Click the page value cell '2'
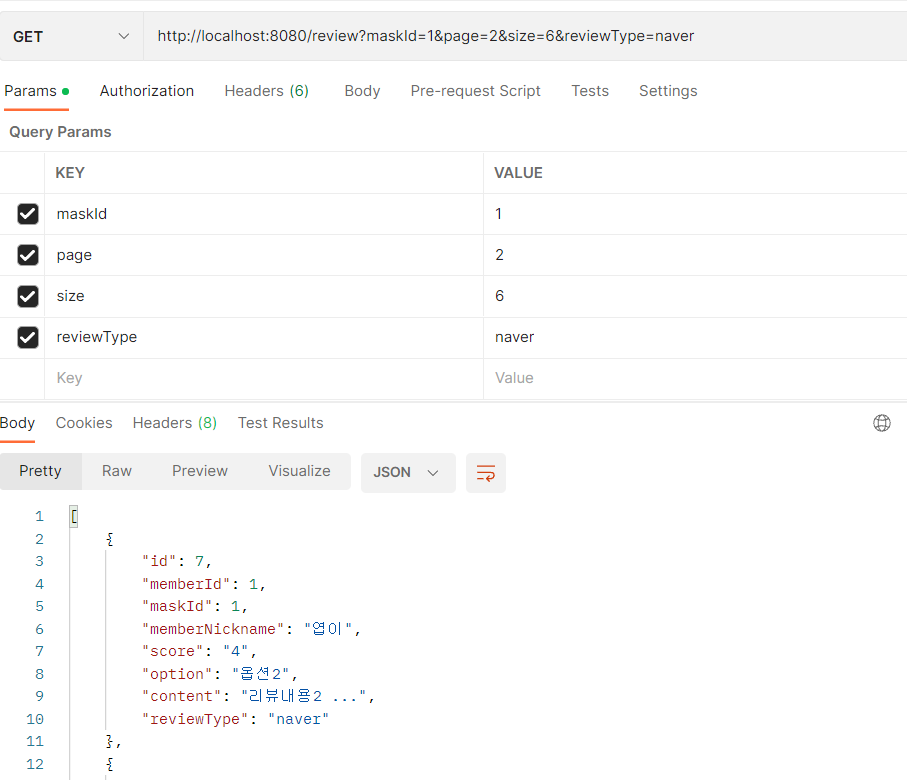 (x=695, y=255)
